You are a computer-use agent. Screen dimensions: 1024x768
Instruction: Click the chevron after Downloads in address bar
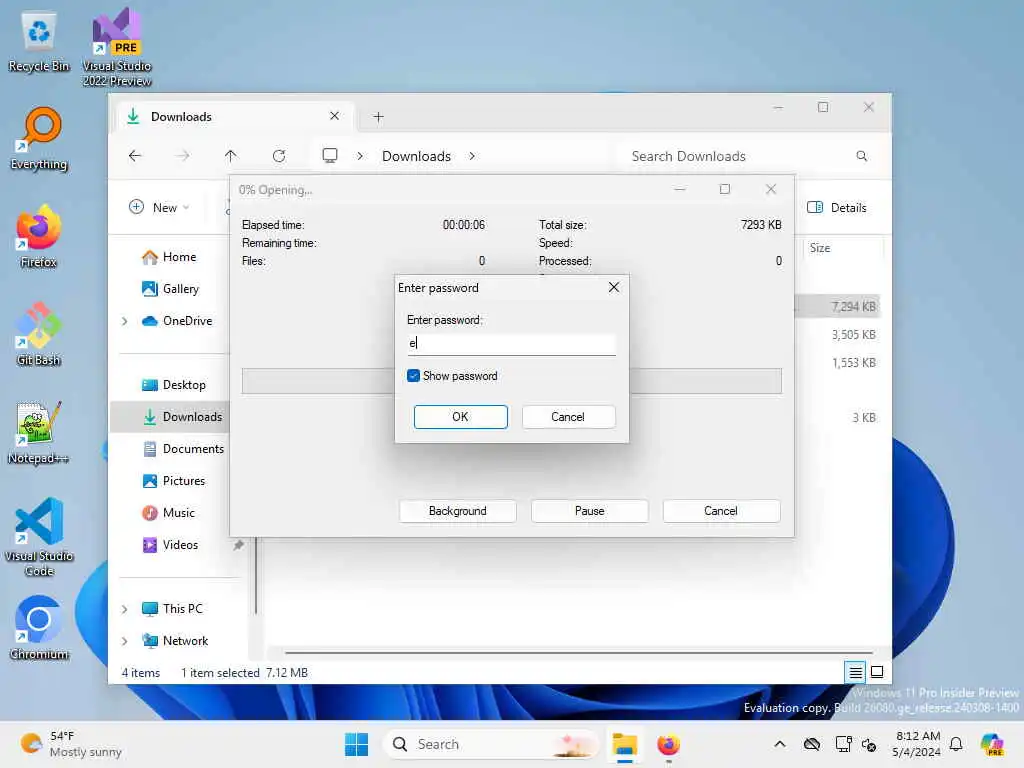coord(472,156)
